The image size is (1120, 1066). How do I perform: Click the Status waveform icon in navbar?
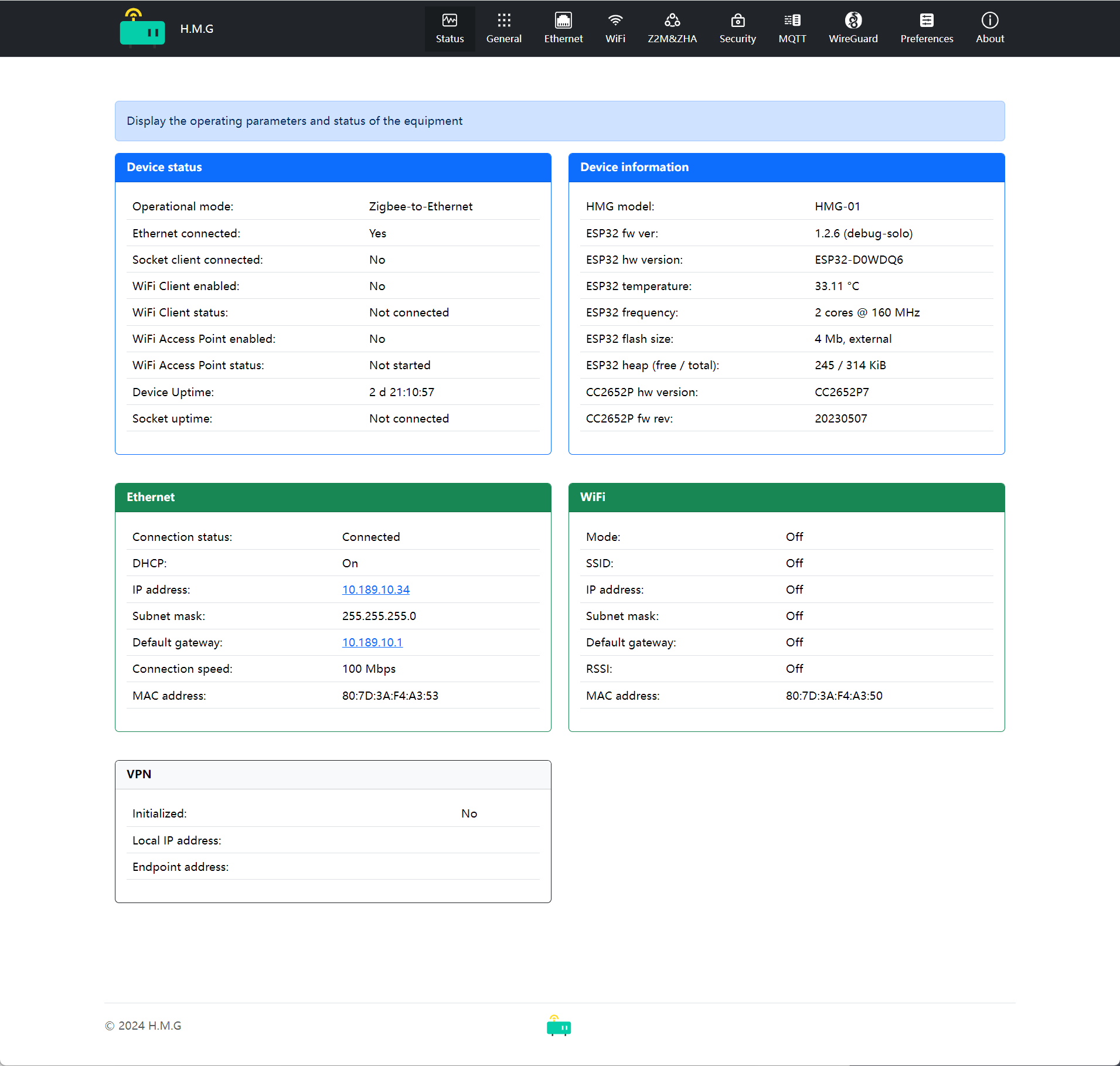pyautogui.click(x=450, y=21)
